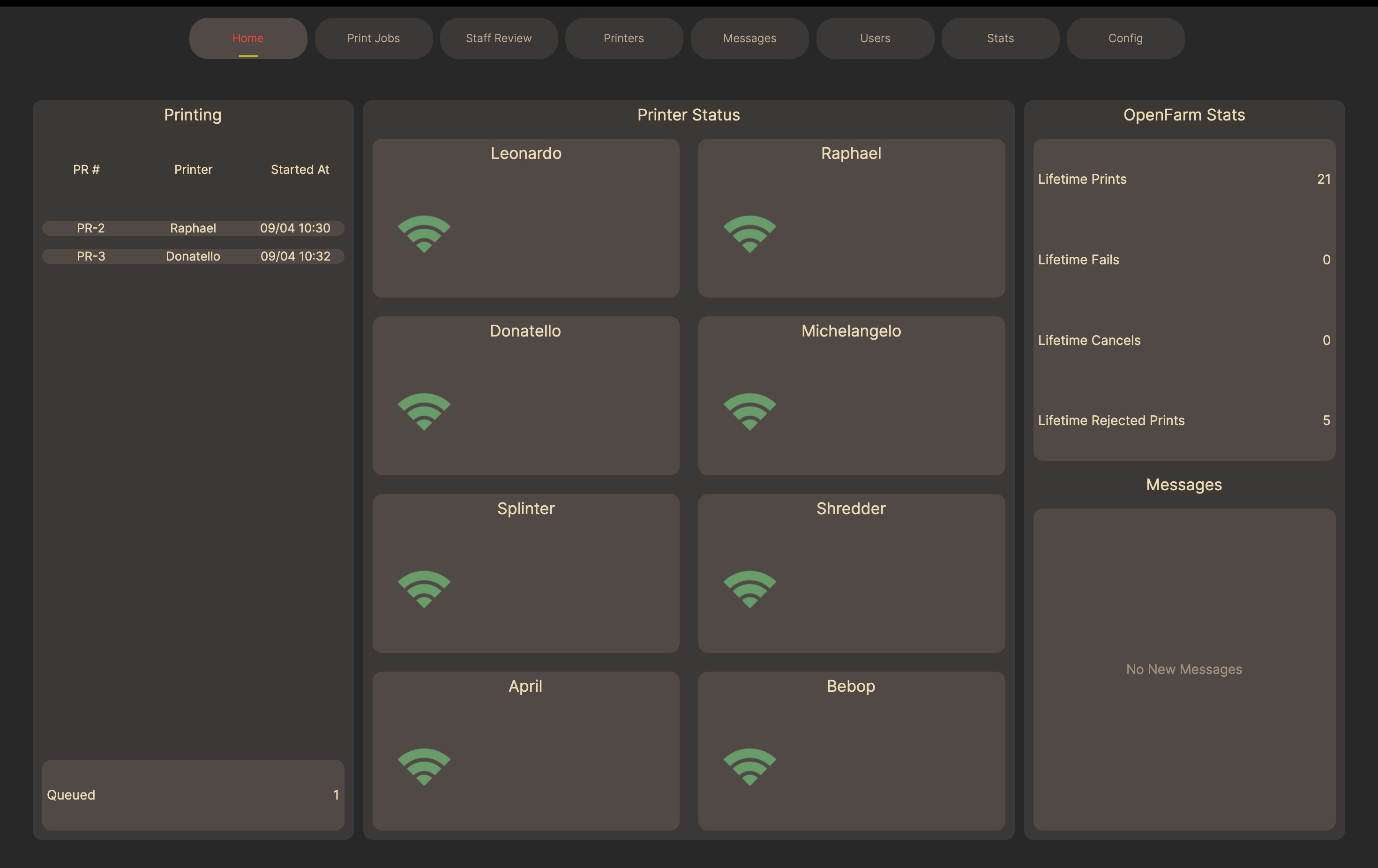
Task: Open the Config tab
Action: pyautogui.click(x=1125, y=38)
